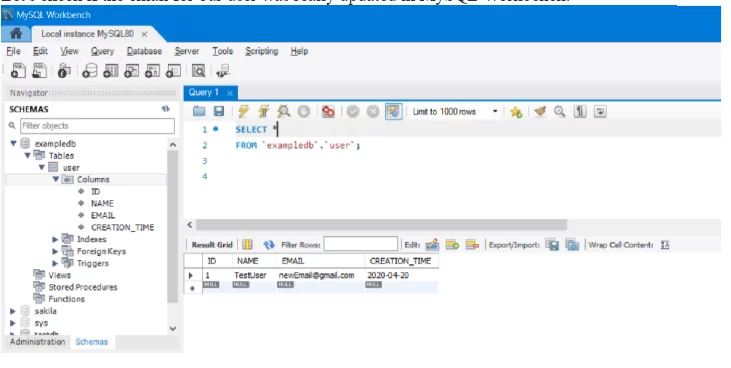Expand the Foreign Keys node
Screen dimensions: 731x368
55,251
